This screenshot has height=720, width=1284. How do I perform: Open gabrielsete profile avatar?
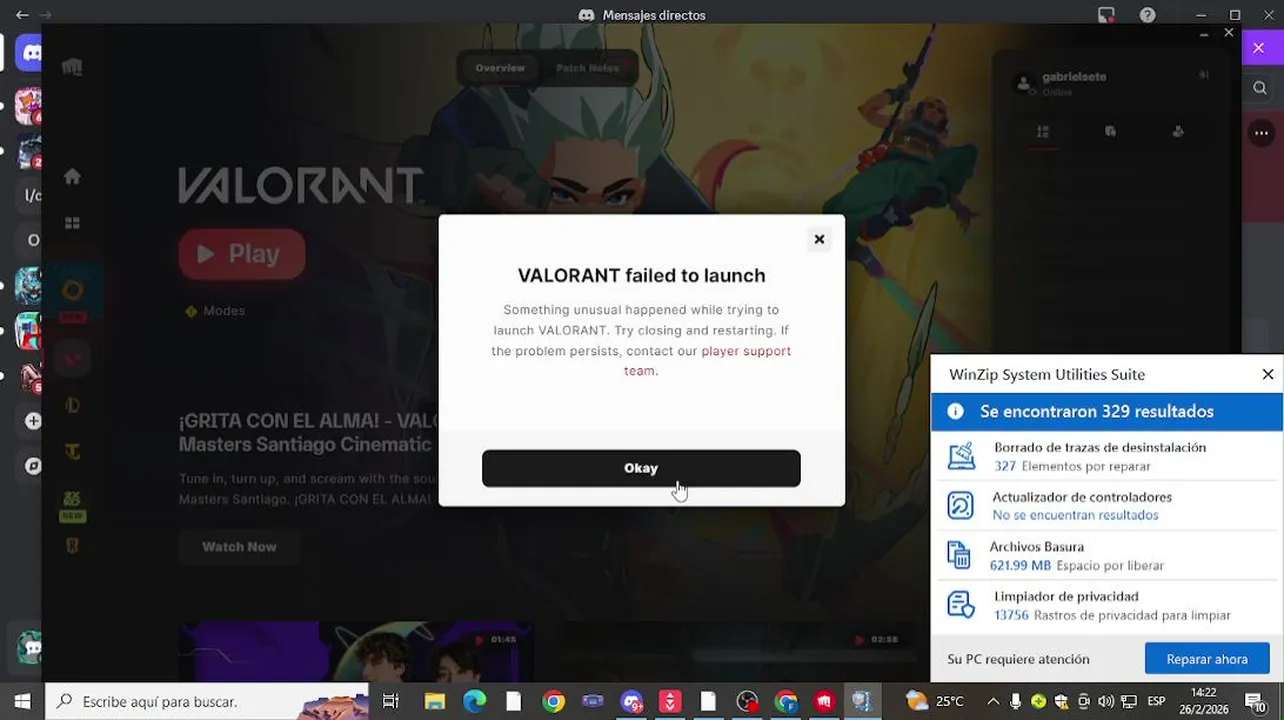pyautogui.click(x=1023, y=84)
